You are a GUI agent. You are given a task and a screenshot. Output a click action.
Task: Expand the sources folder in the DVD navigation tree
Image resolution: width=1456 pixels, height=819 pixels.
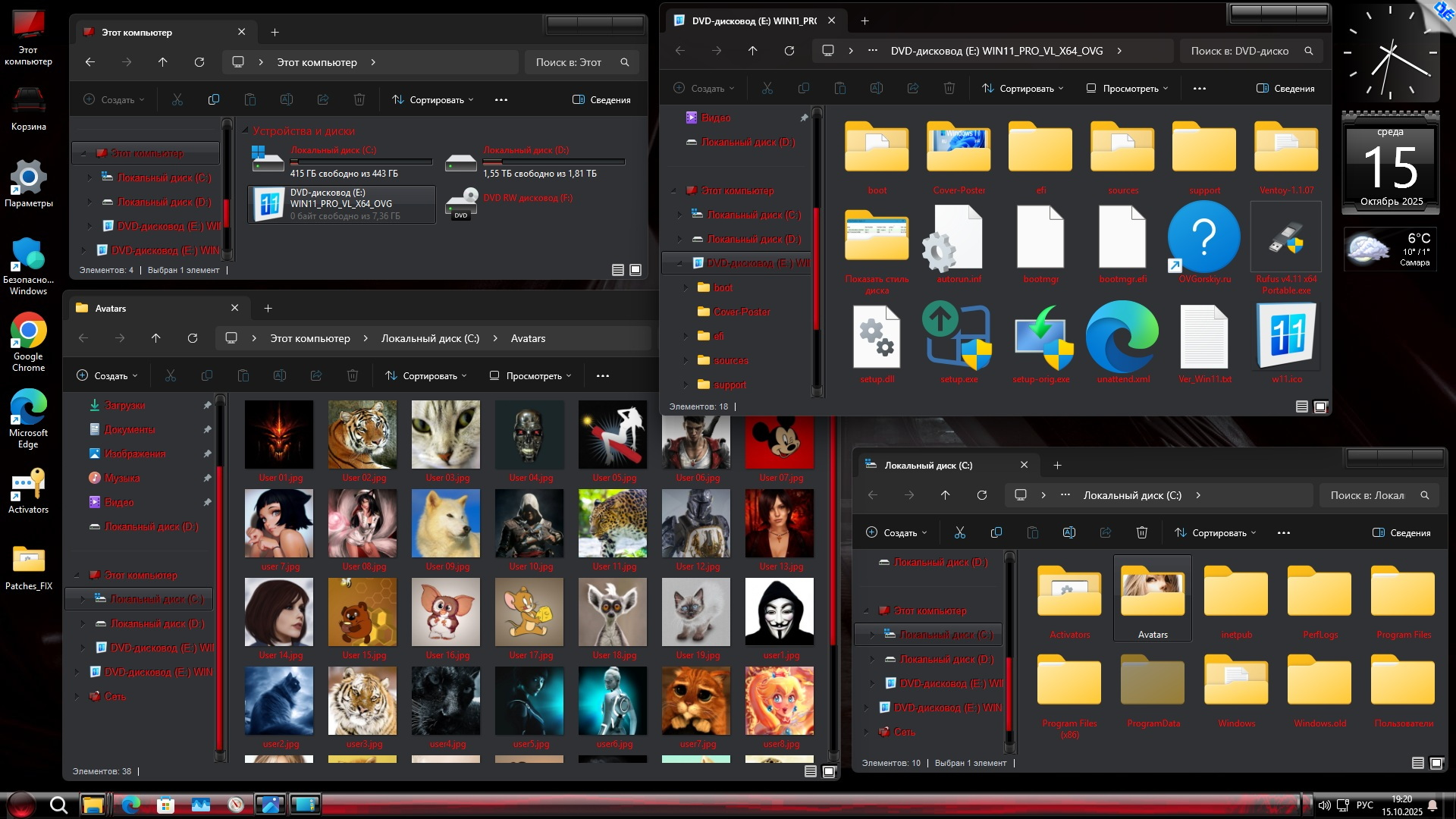(686, 360)
